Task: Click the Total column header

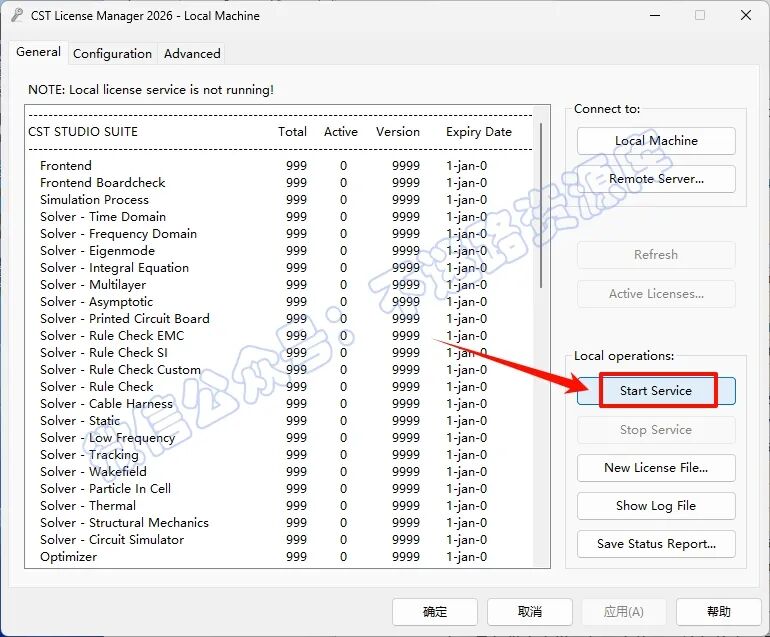Action: click(292, 132)
